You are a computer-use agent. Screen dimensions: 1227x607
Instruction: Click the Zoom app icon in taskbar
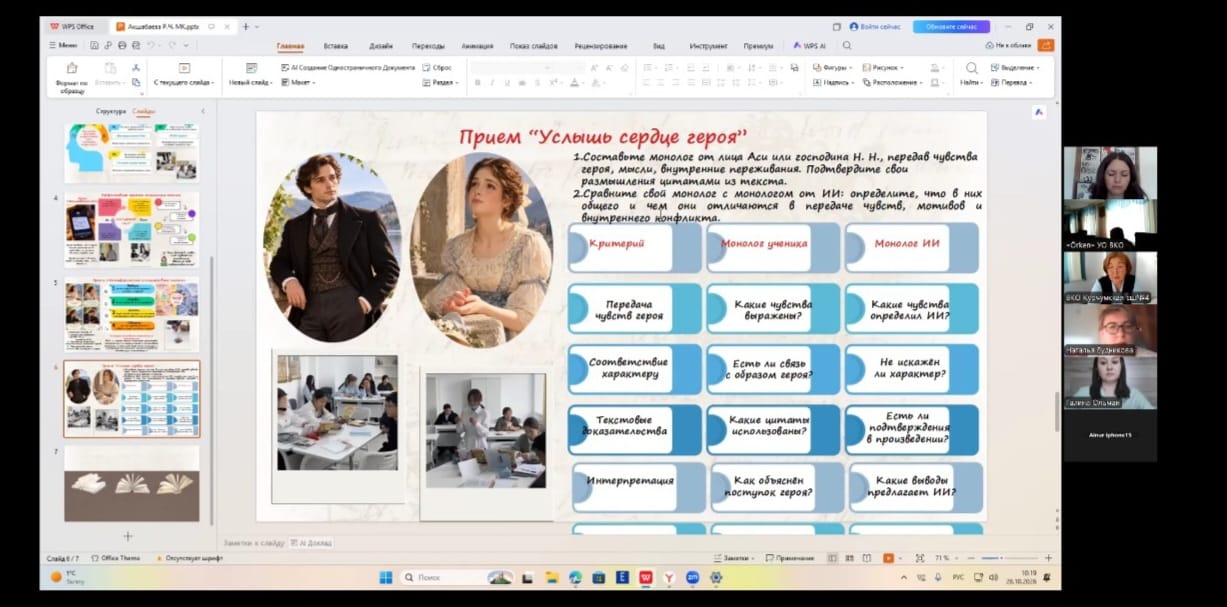[693, 577]
